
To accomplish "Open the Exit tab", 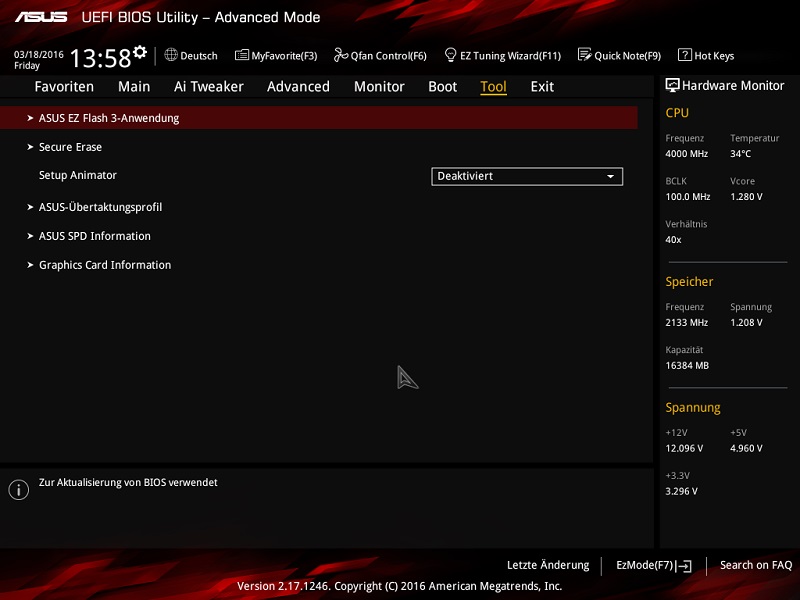I will coord(542,87).
